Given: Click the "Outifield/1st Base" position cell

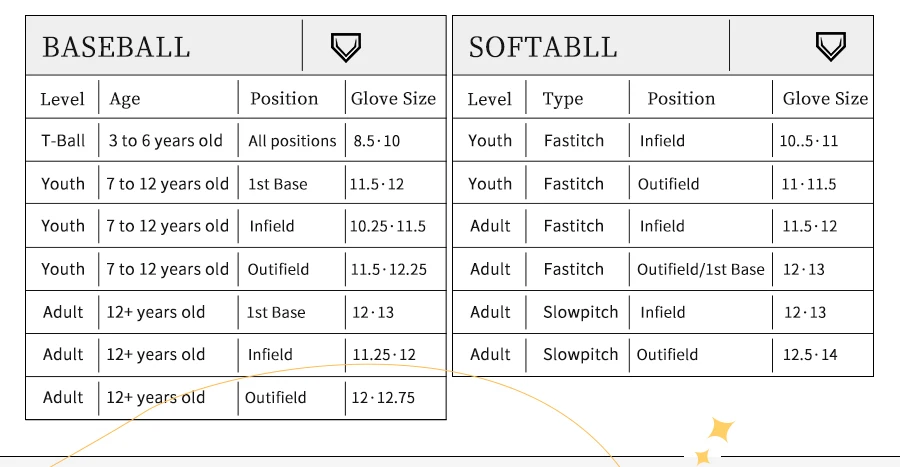Looking at the screenshot, I should point(700,269).
